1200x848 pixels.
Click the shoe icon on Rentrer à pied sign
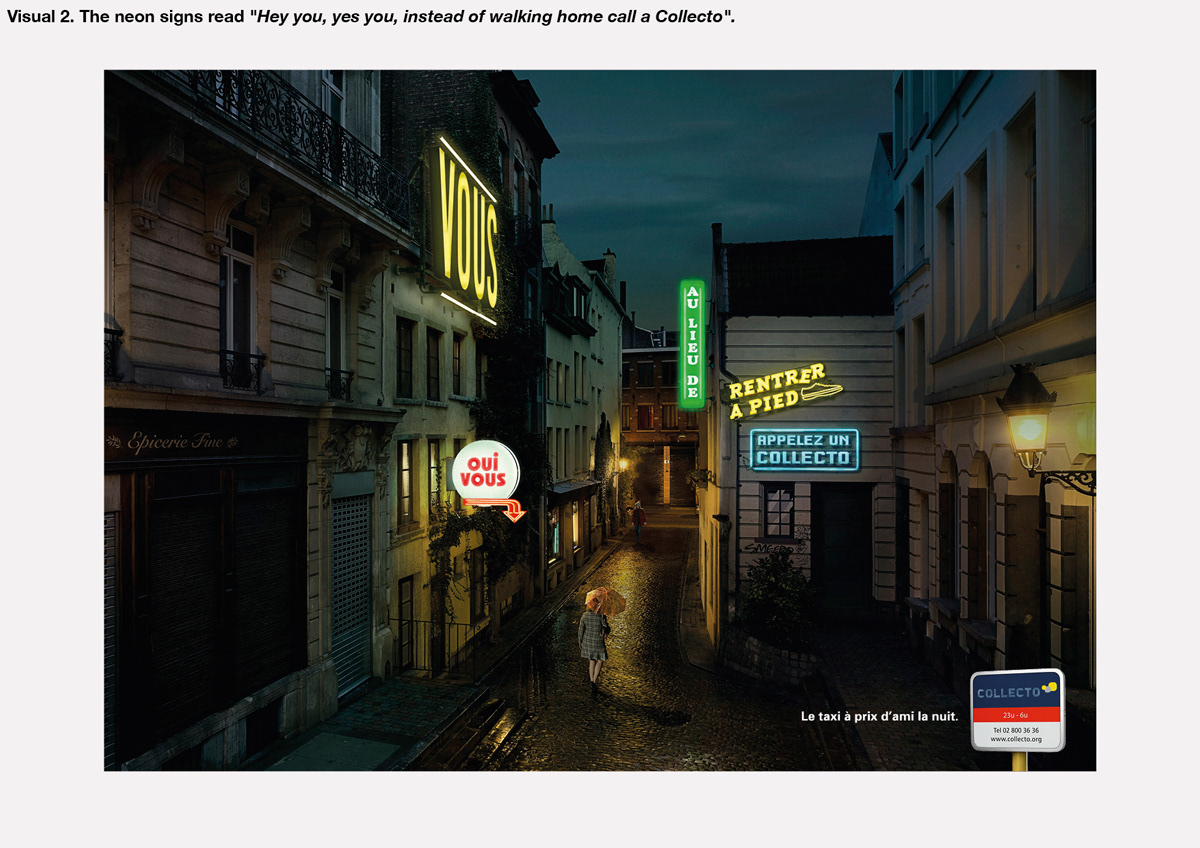pos(821,392)
